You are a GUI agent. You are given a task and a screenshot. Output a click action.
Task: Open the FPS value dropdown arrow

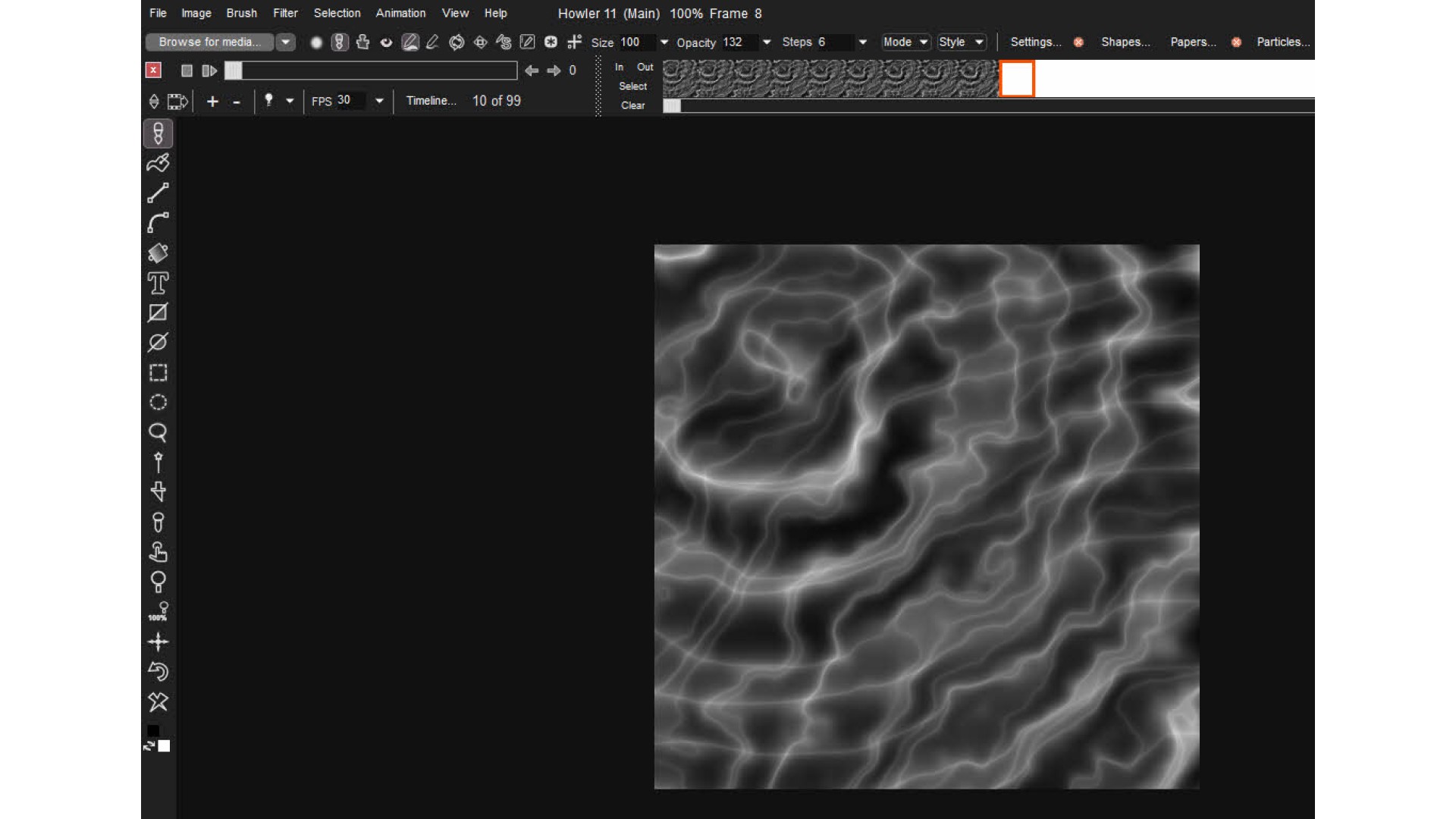pos(379,101)
